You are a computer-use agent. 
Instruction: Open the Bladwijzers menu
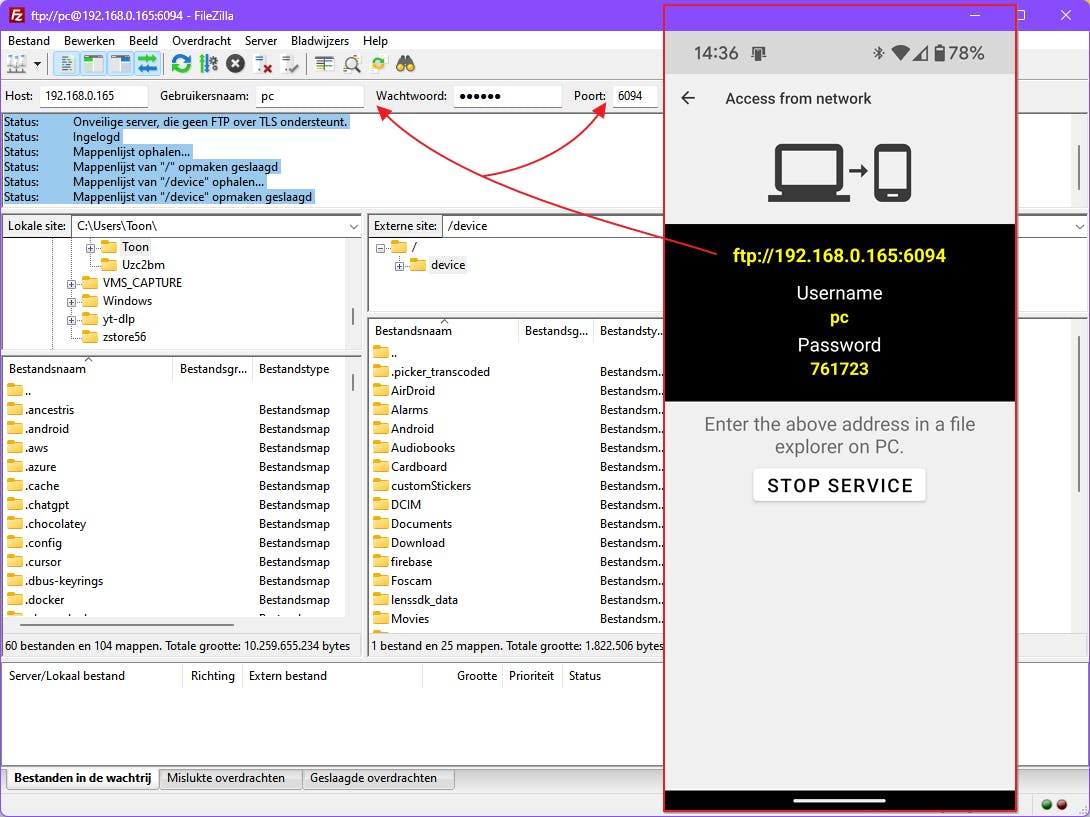pos(320,41)
